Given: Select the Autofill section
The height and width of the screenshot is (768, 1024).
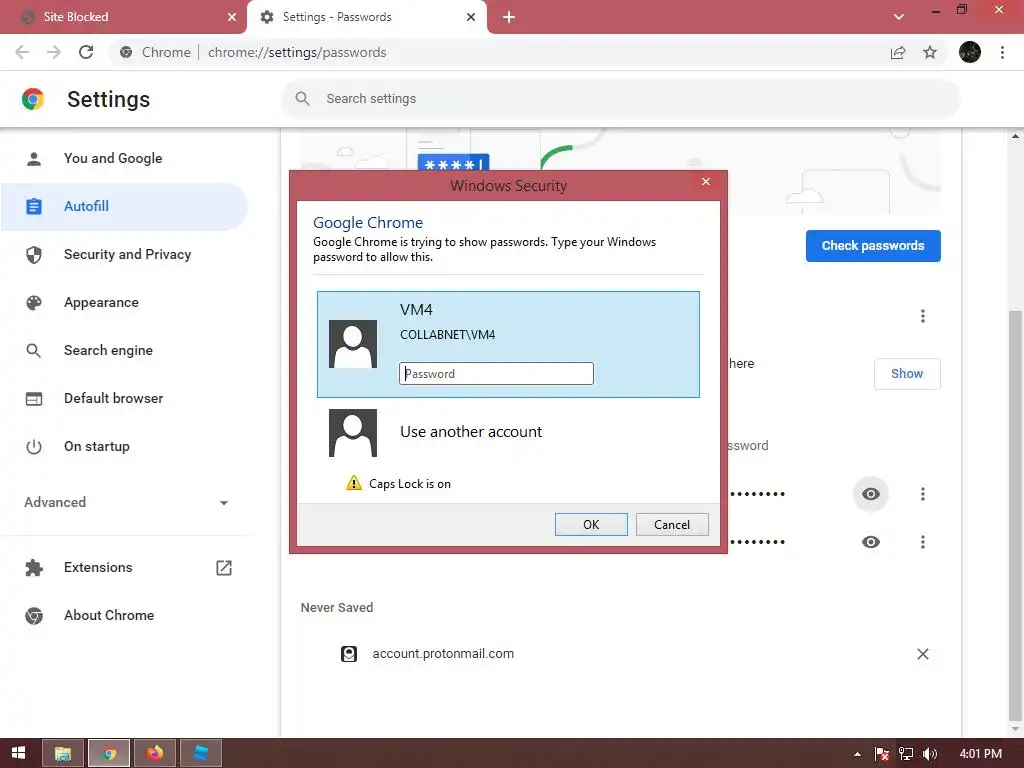Looking at the screenshot, I should coord(125,206).
